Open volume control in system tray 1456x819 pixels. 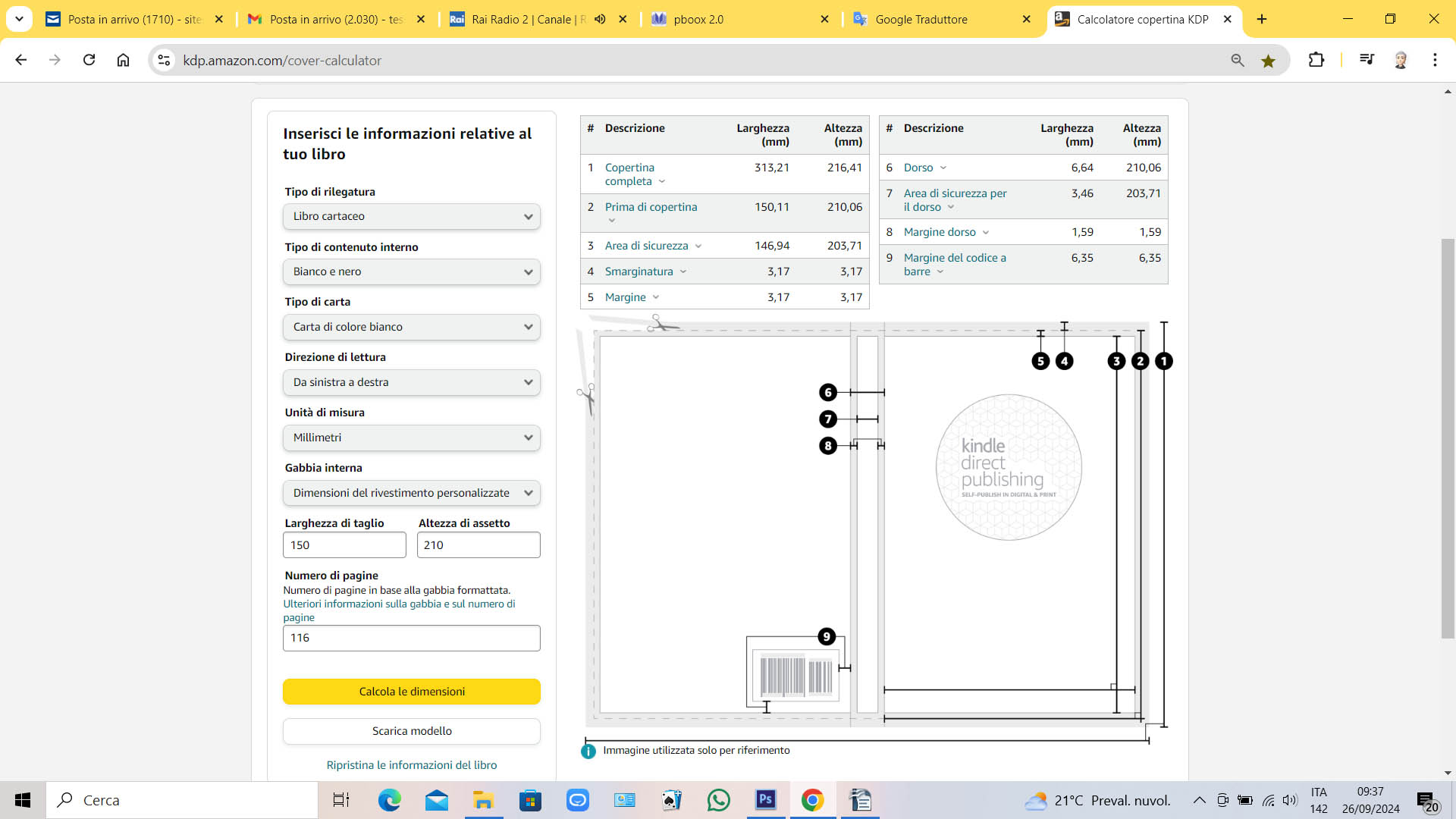pyautogui.click(x=1289, y=800)
